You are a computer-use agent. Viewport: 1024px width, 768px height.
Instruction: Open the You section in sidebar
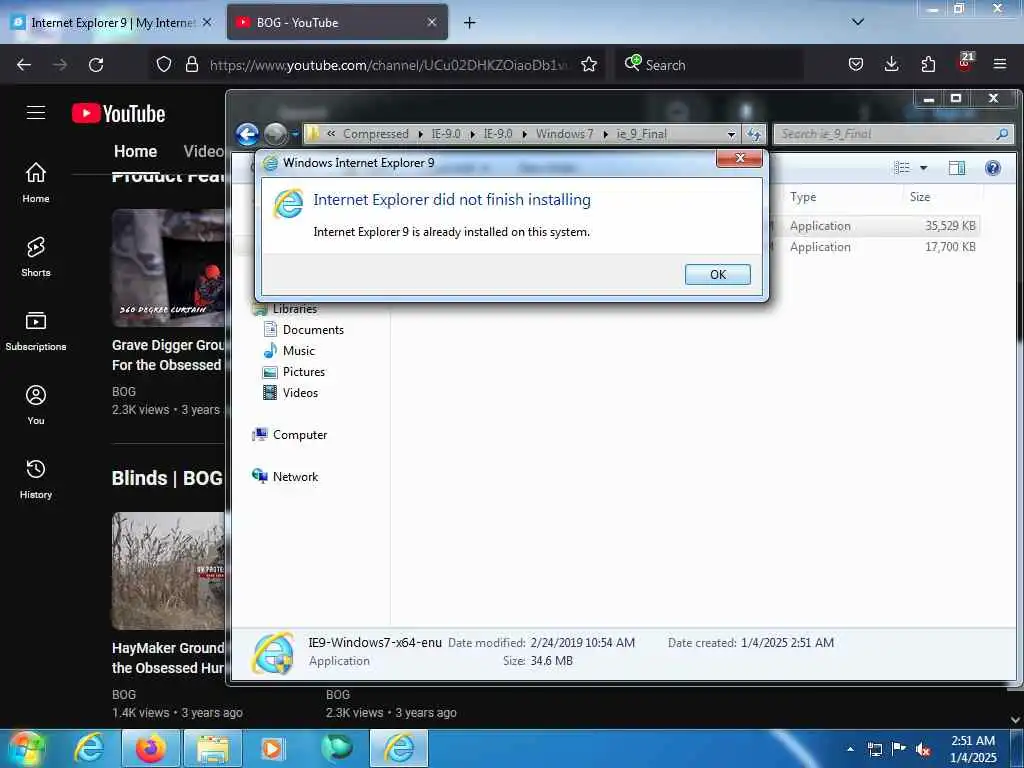(x=36, y=405)
